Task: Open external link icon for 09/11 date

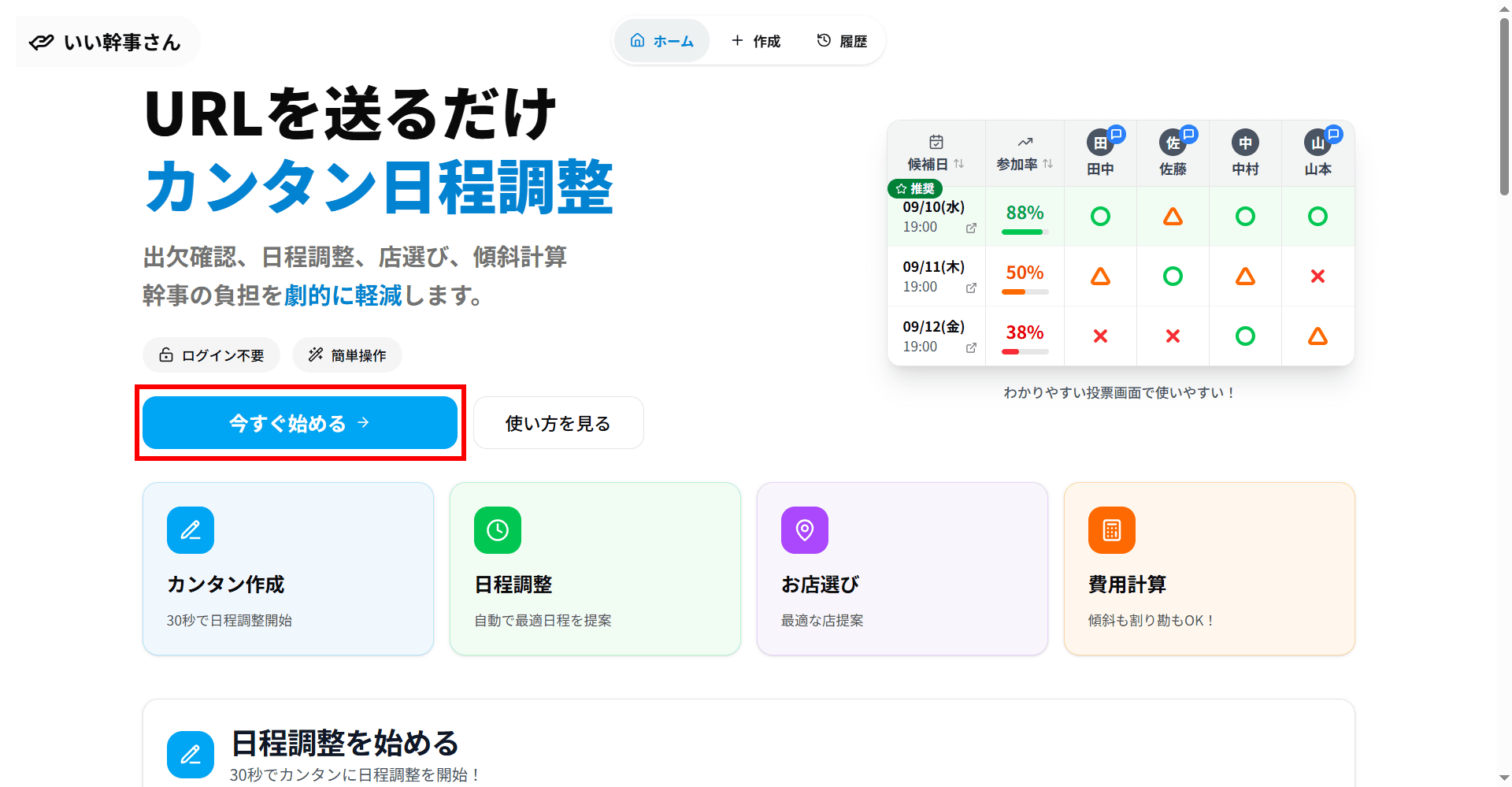Action: point(971,288)
